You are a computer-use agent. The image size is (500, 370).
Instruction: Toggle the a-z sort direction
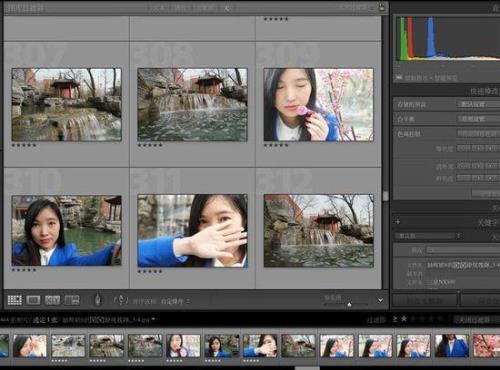point(121,300)
